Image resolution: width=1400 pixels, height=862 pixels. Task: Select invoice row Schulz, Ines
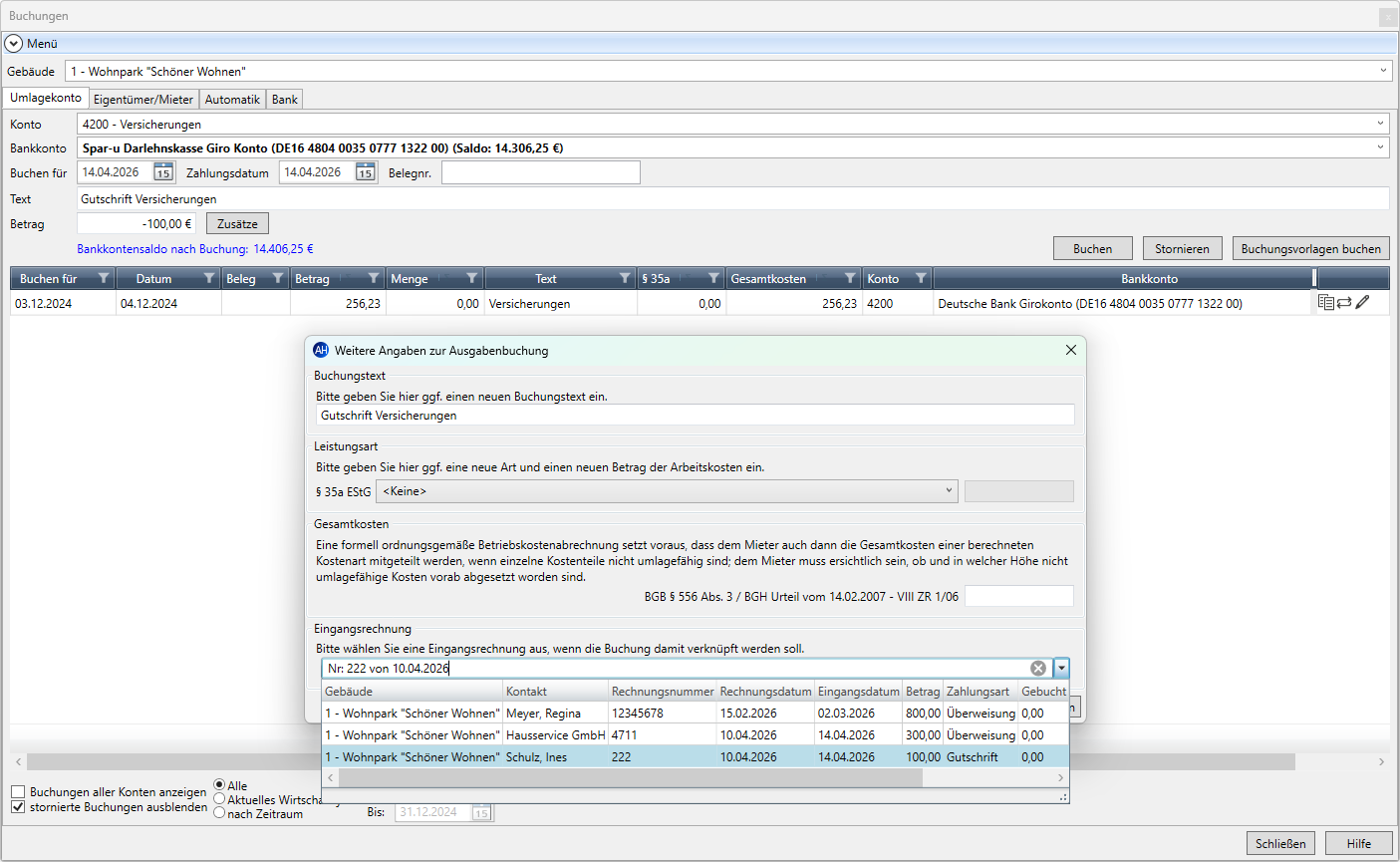coord(695,757)
